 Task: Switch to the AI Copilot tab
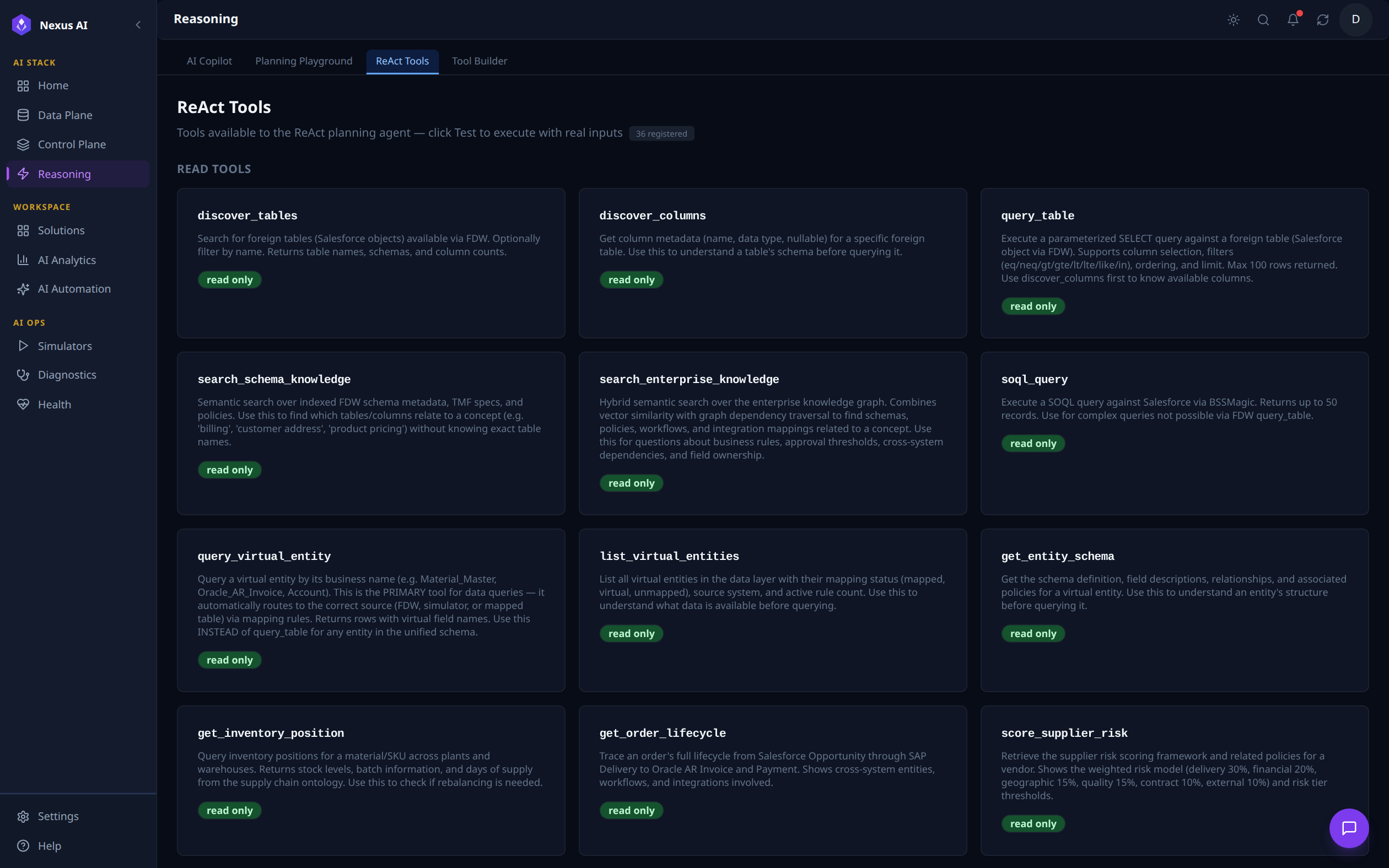[x=209, y=61]
